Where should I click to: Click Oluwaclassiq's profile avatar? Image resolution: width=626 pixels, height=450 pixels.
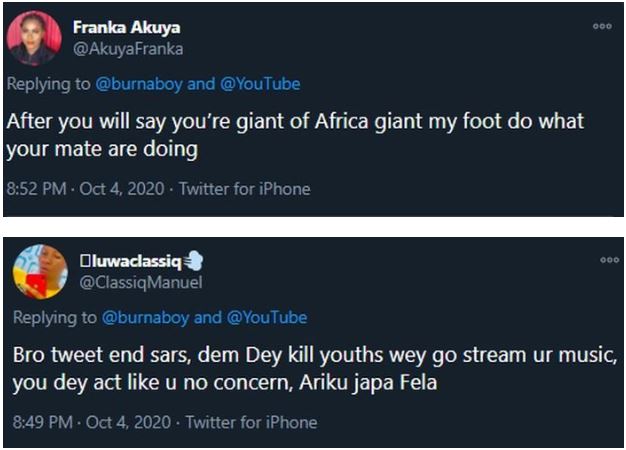[x=40, y=271]
